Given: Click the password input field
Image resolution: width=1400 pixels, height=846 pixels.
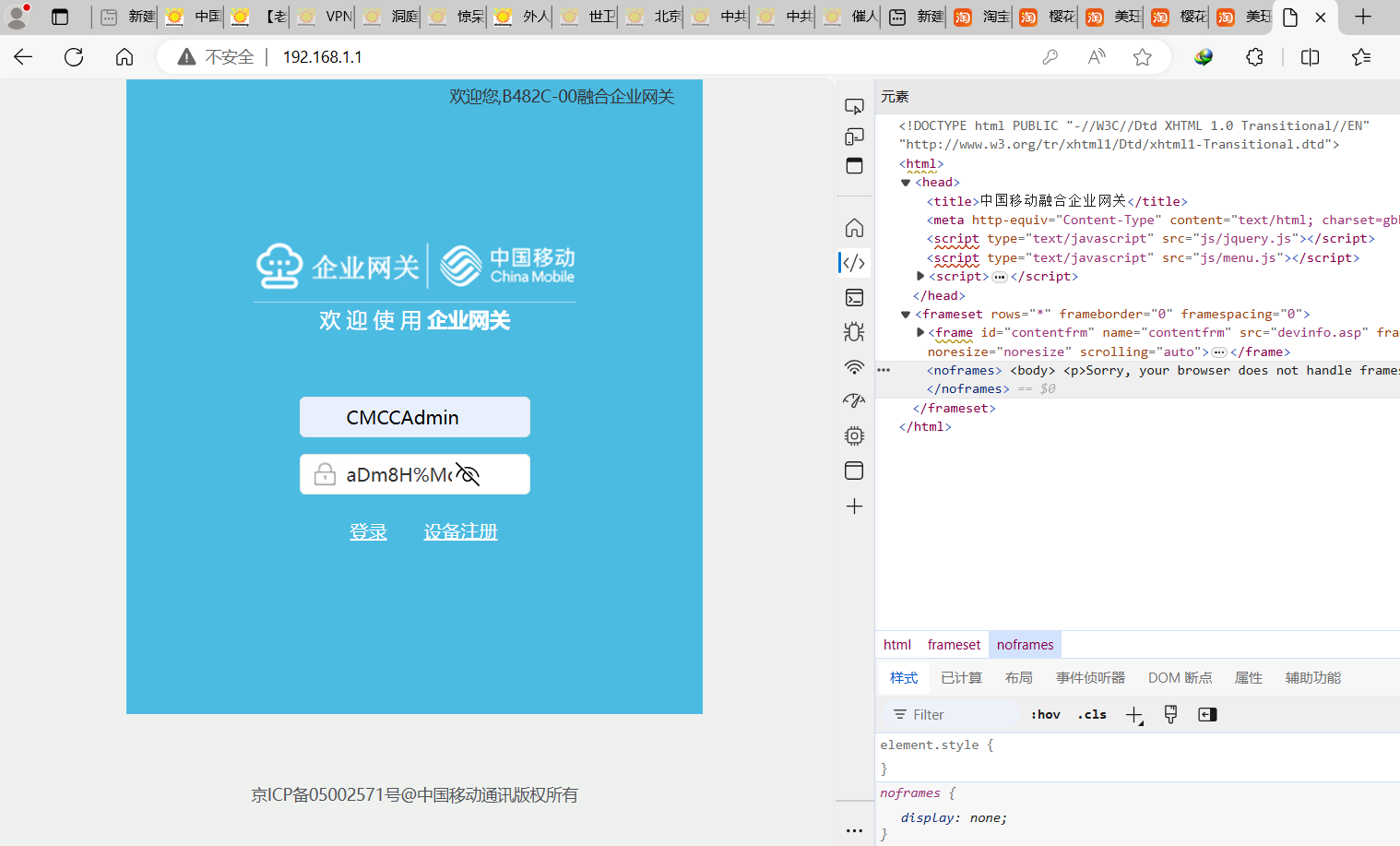Looking at the screenshot, I should click(415, 474).
